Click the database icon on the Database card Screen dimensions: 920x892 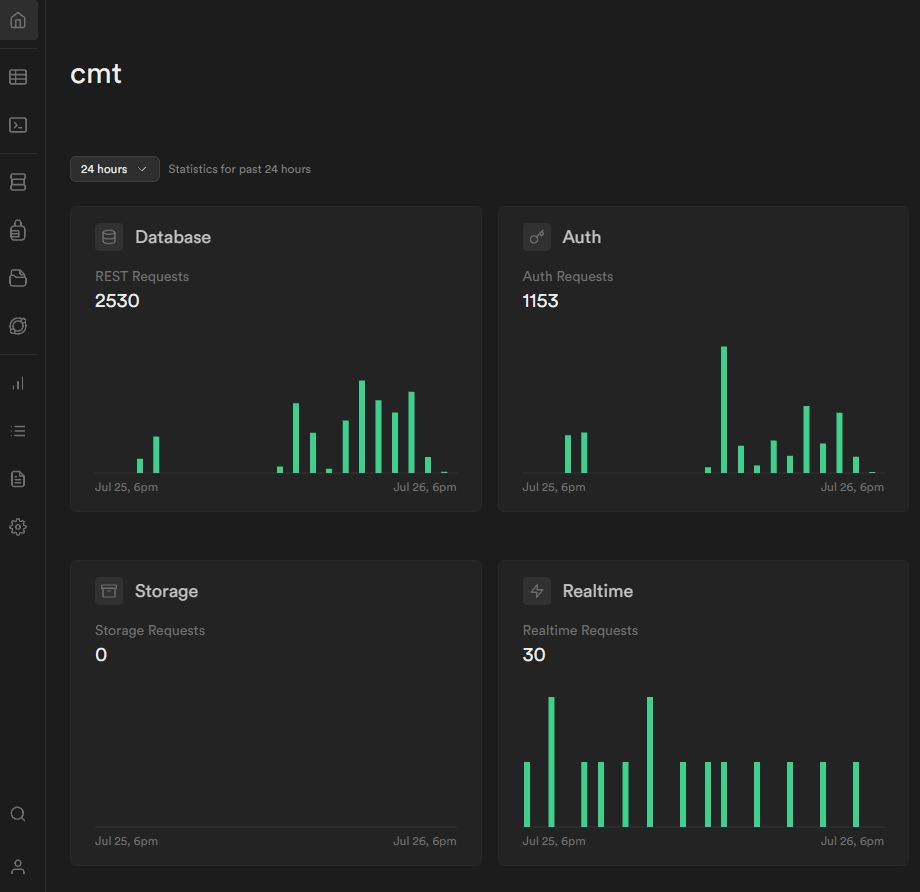point(109,237)
